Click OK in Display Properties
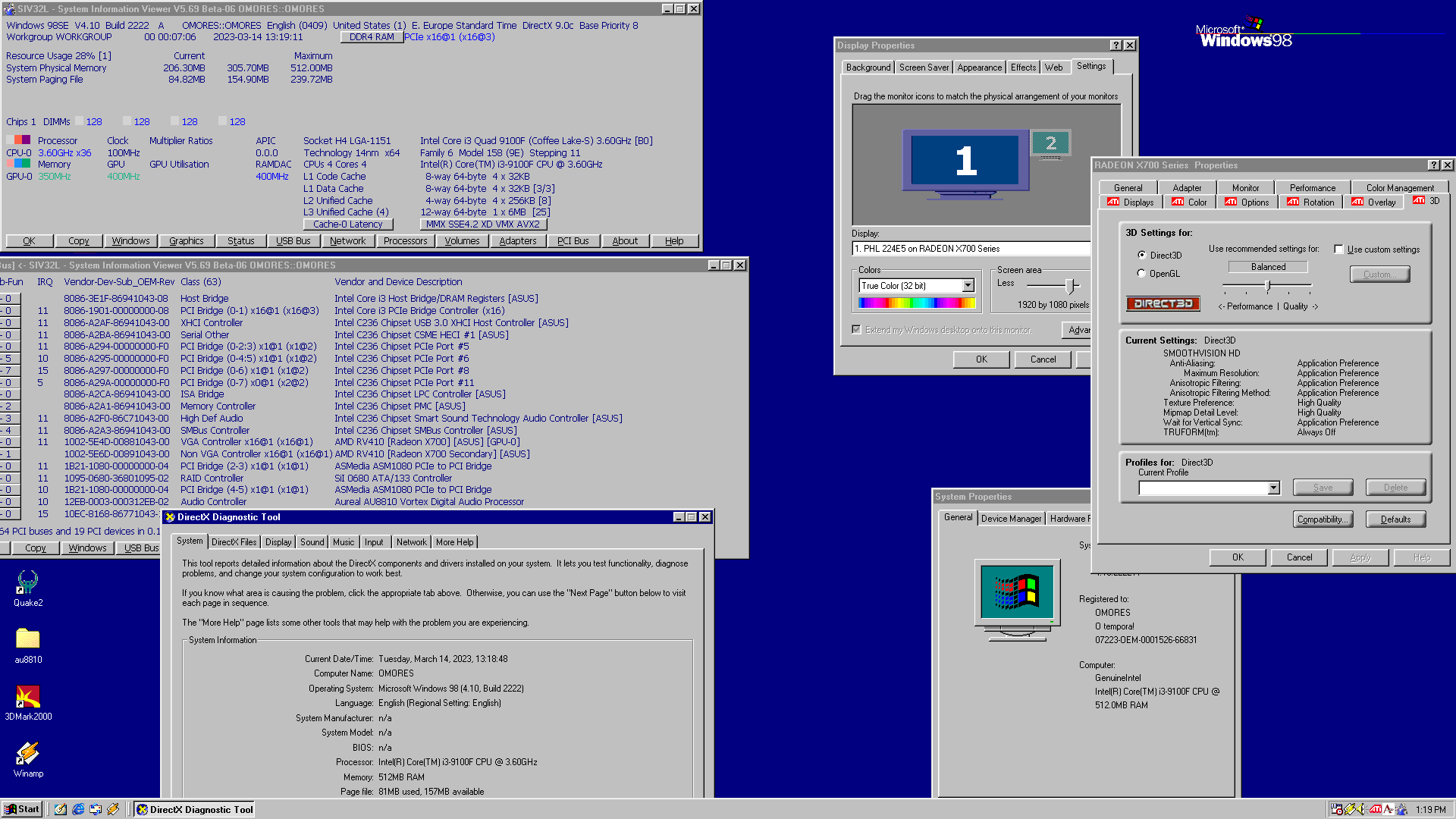This screenshot has width=1456, height=819. (981, 359)
